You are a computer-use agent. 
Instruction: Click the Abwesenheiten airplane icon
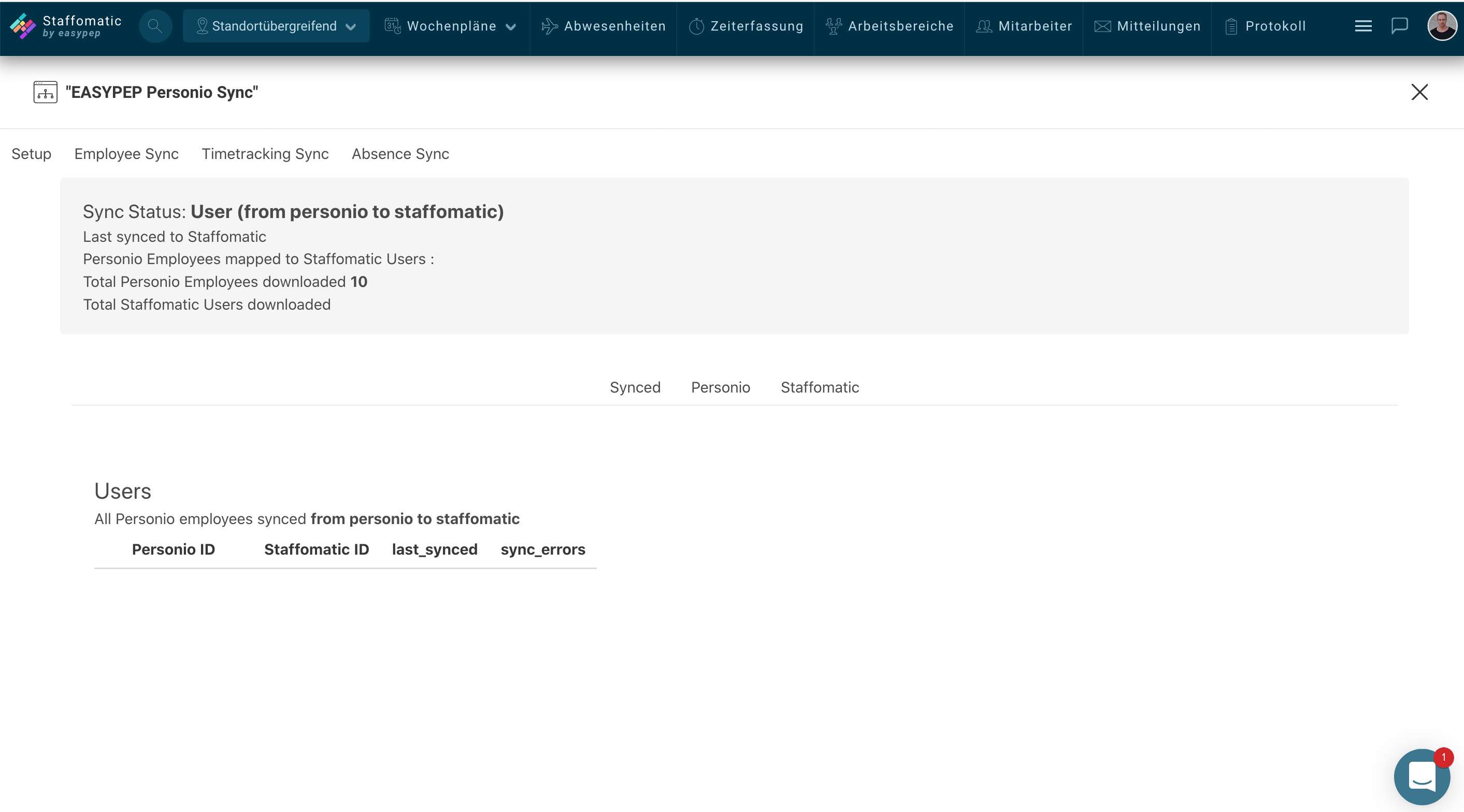pyautogui.click(x=550, y=26)
